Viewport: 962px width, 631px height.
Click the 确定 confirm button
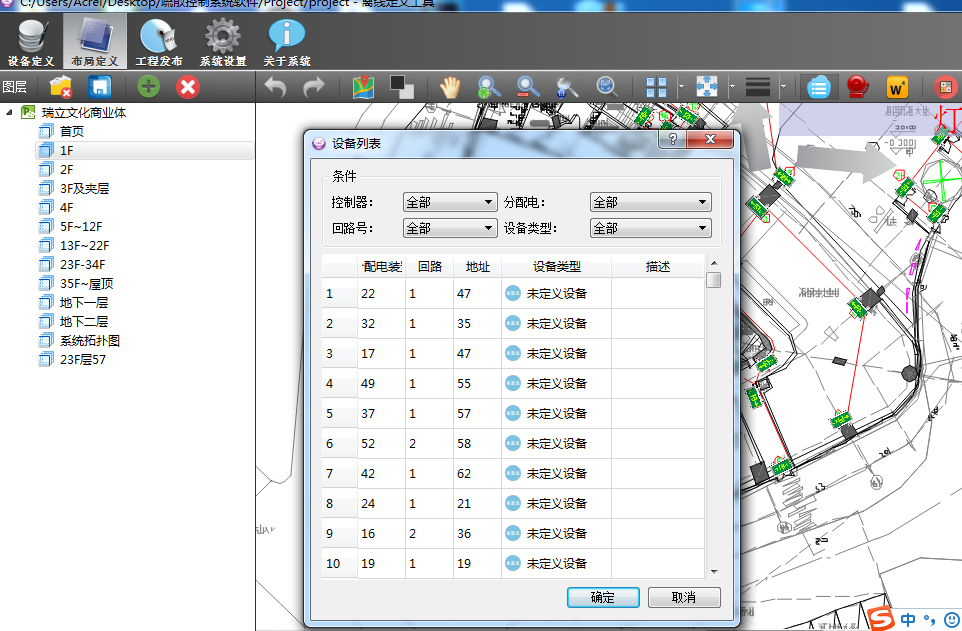603,597
